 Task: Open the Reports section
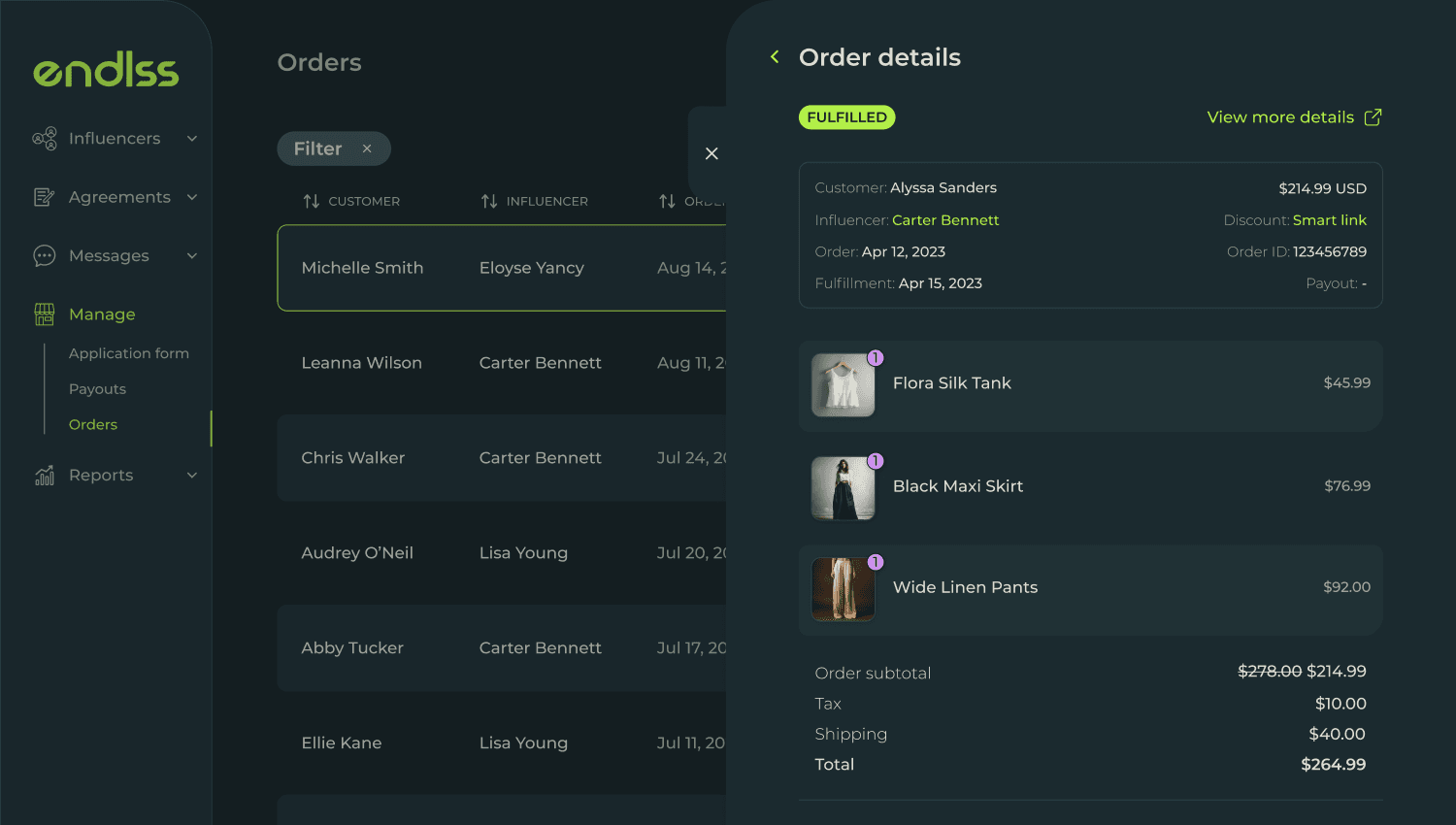click(x=101, y=476)
